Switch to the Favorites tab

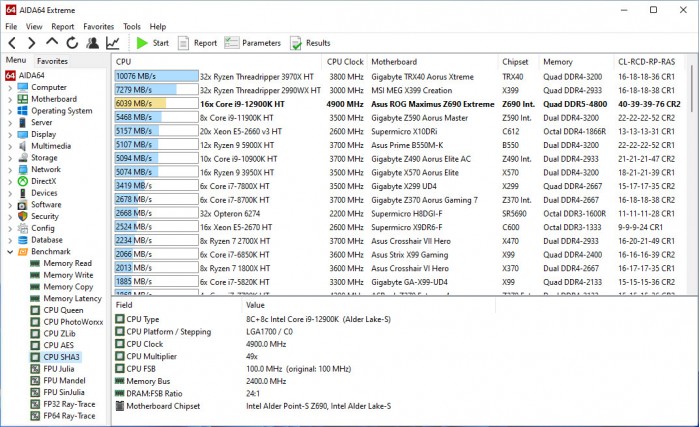tap(53, 61)
